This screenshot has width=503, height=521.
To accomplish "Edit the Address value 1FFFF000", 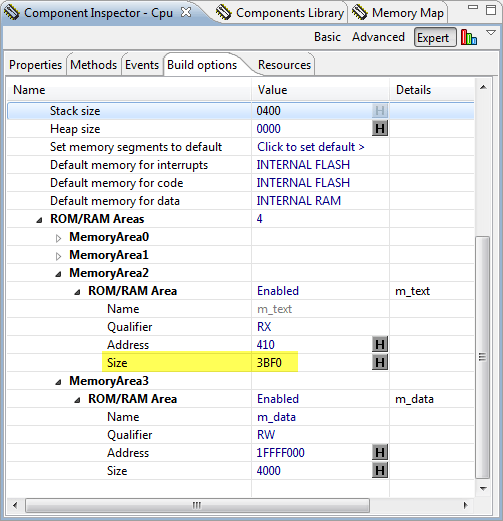I will [280, 453].
